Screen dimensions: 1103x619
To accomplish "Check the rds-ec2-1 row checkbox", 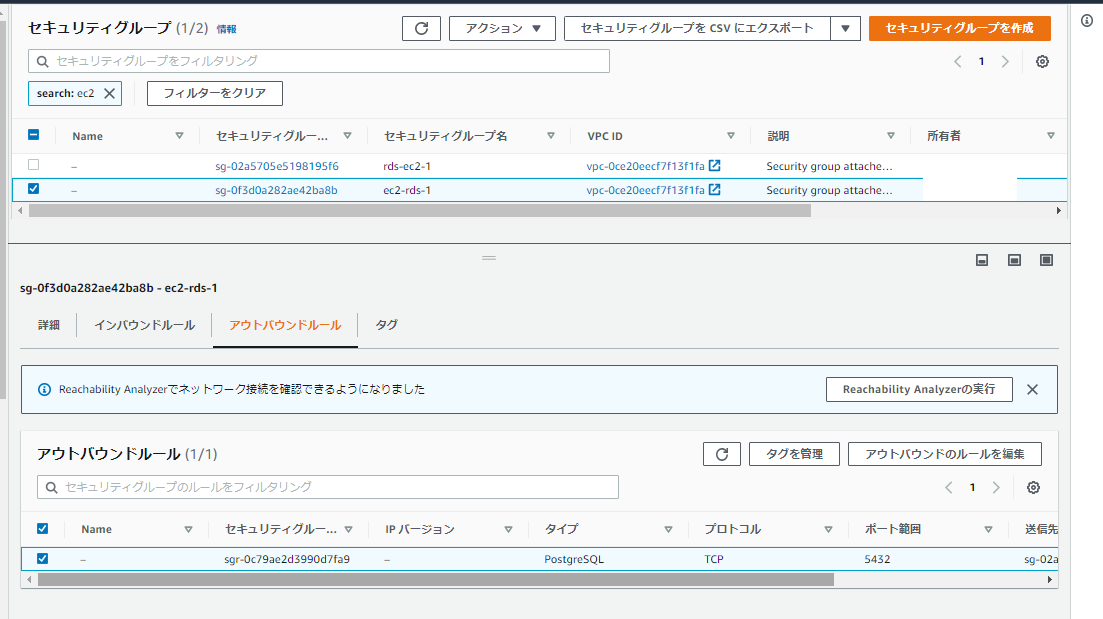I will pyautogui.click(x=33, y=164).
